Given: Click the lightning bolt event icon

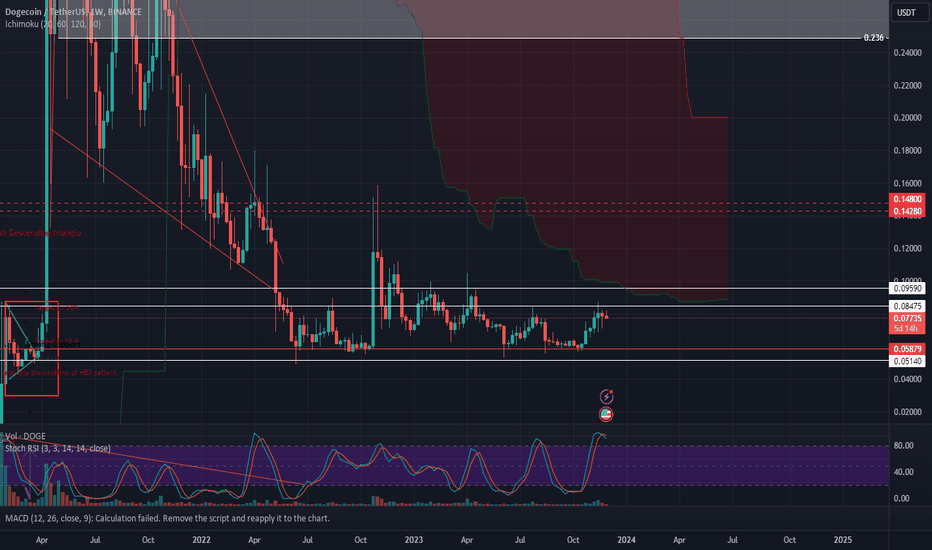Looking at the screenshot, I should point(606,397).
